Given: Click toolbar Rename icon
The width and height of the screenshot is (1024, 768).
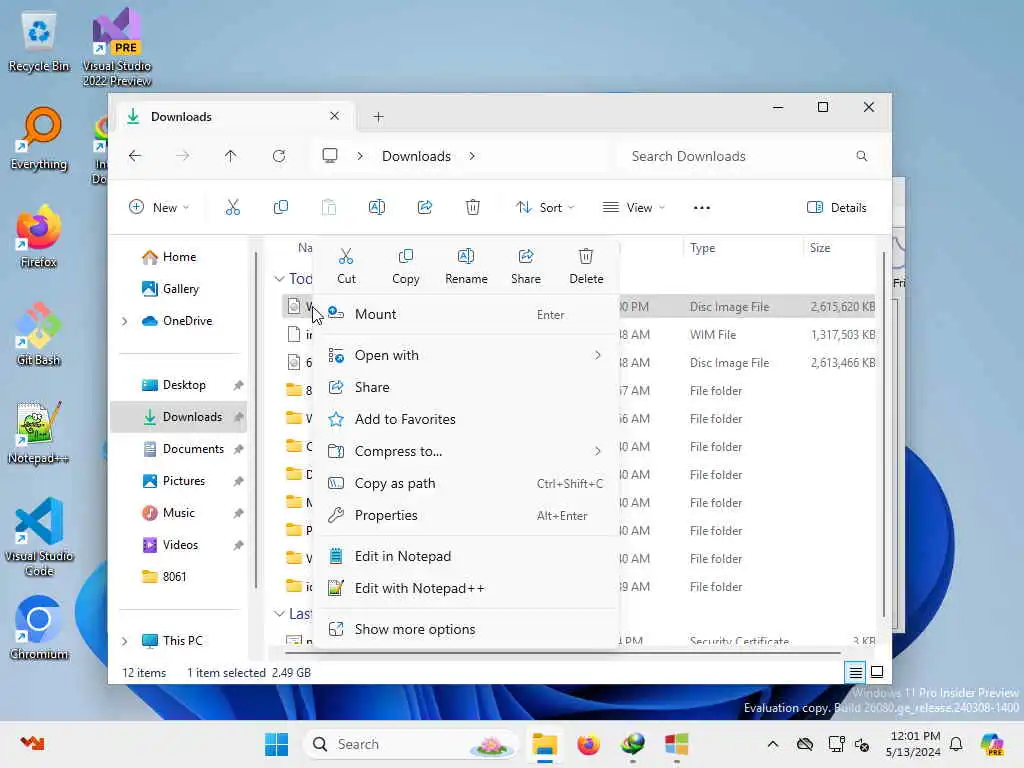Looking at the screenshot, I should click(377, 208).
